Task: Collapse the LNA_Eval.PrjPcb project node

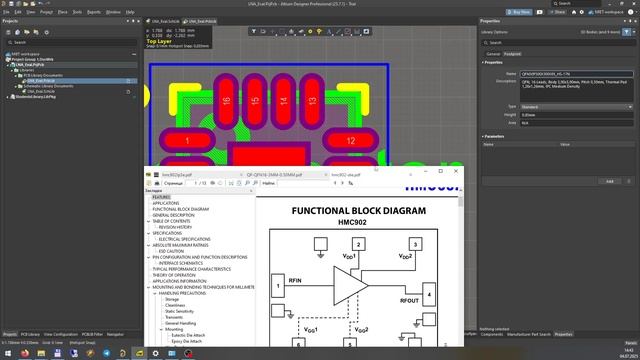Action: pyautogui.click(x=8, y=65)
